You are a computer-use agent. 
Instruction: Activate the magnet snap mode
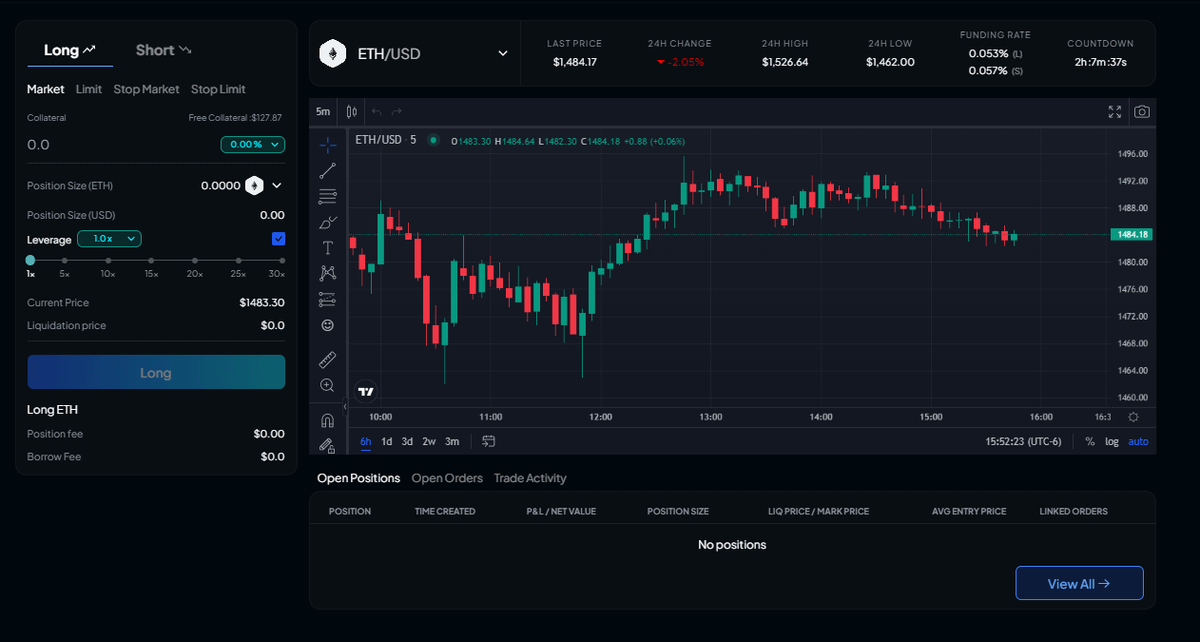(327, 420)
